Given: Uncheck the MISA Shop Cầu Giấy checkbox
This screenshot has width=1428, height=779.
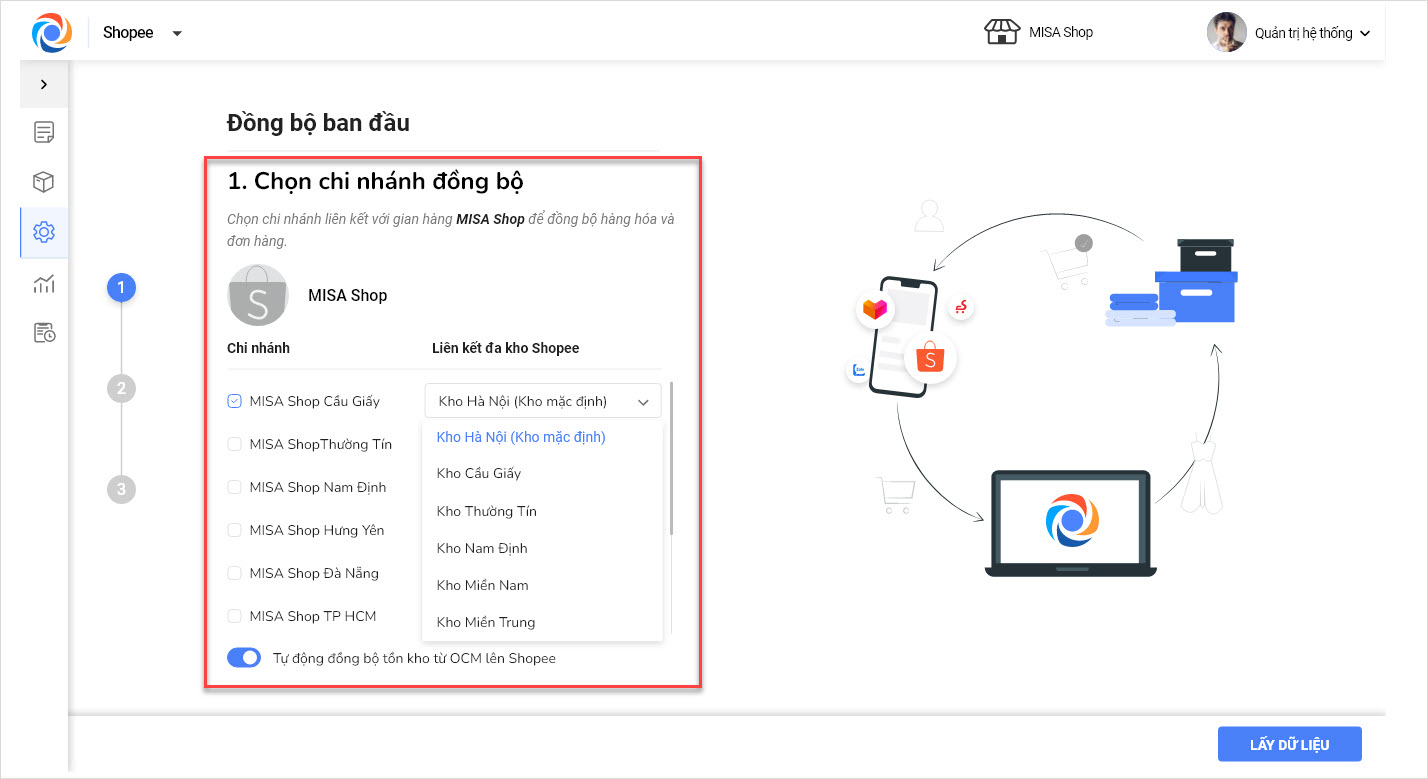Looking at the screenshot, I should (x=235, y=401).
